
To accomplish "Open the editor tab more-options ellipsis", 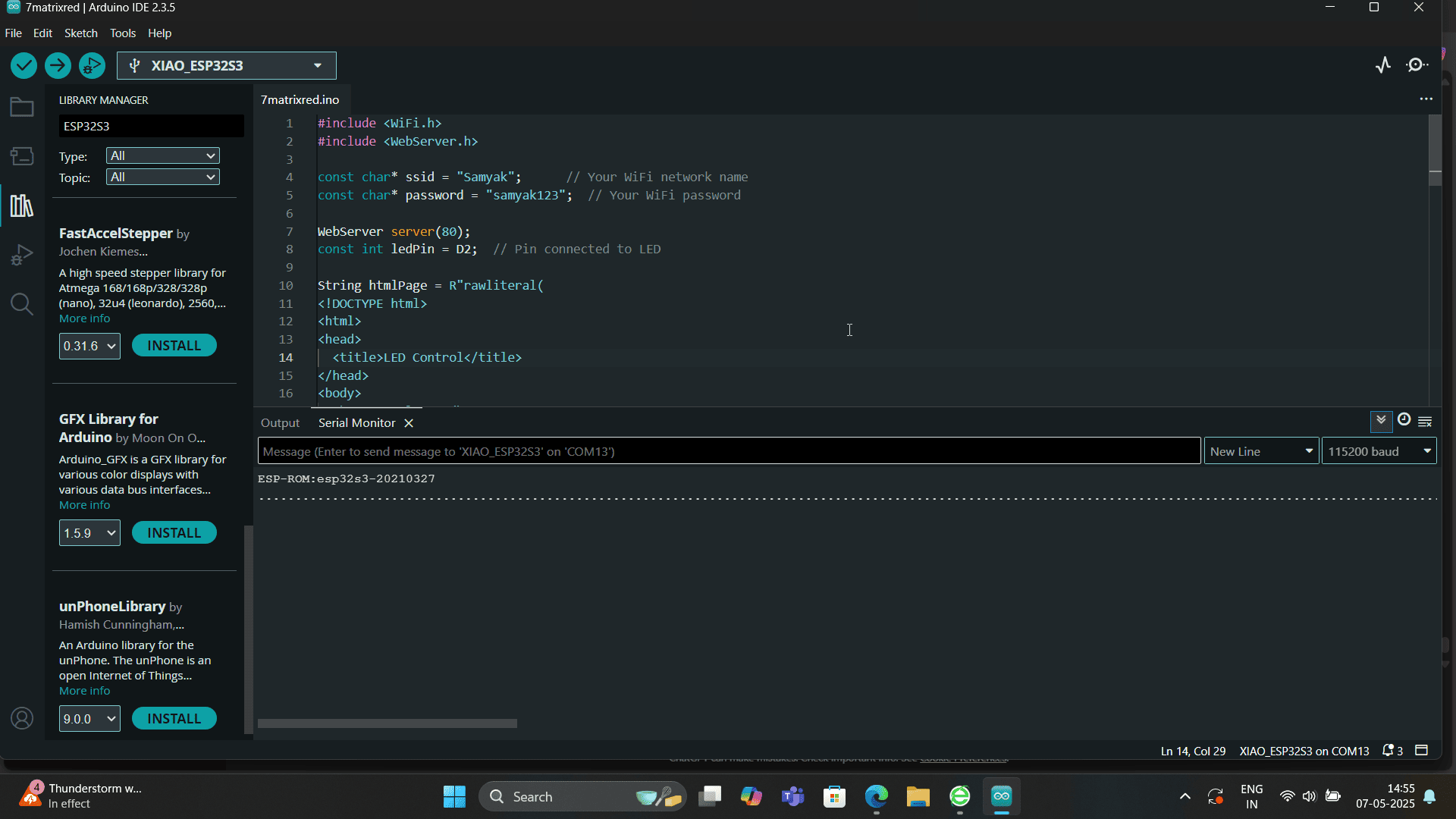I will coord(1426,99).
